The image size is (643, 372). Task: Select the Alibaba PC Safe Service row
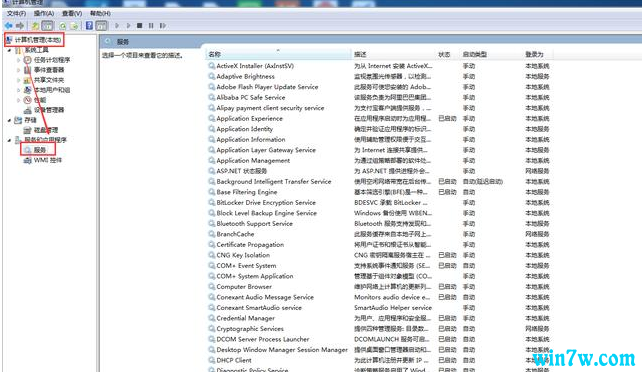click(379, 97)
